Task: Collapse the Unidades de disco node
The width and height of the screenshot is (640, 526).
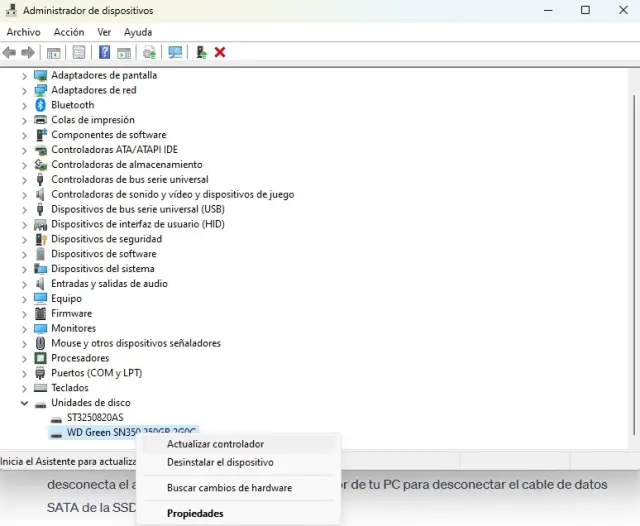Action: pyautogui.click(x=24, y=403)
